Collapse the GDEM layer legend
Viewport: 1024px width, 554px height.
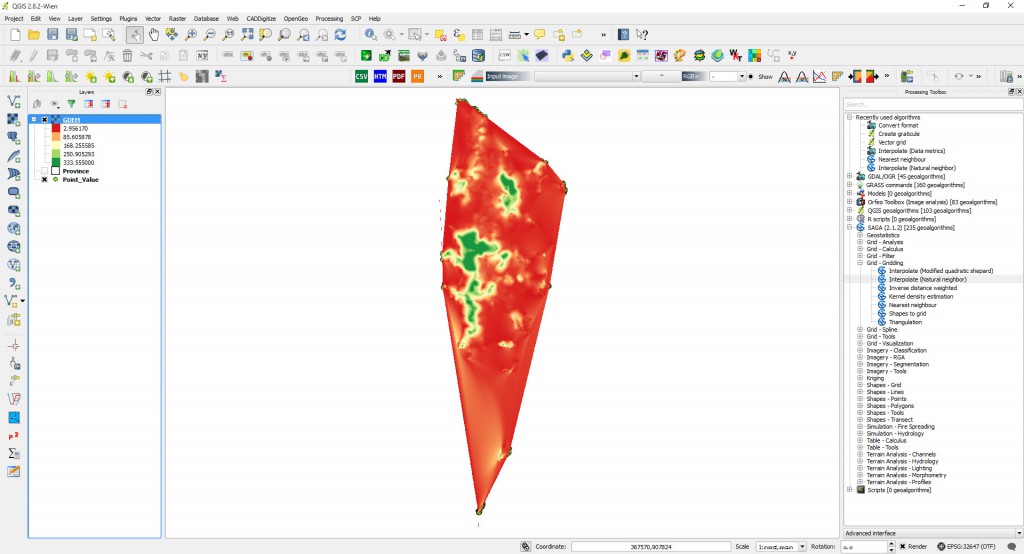(35, 120)
